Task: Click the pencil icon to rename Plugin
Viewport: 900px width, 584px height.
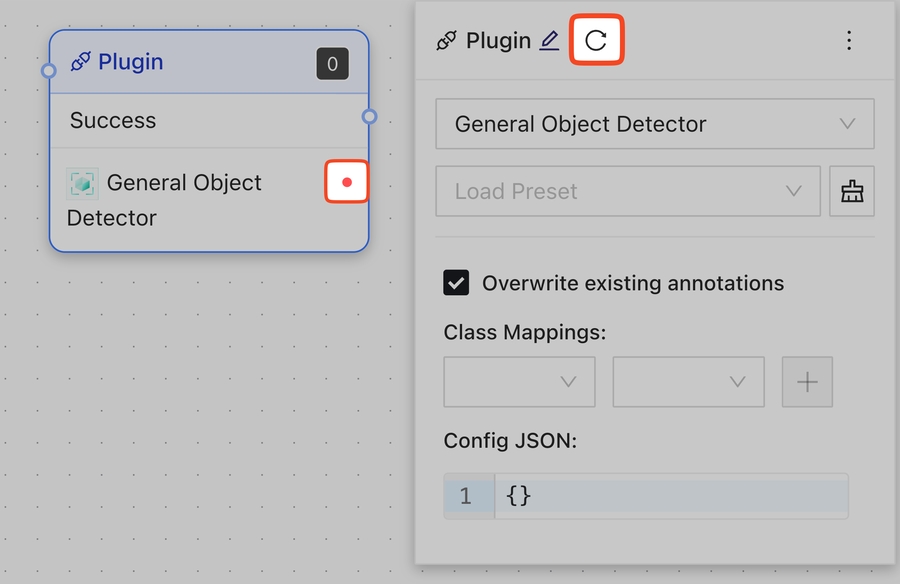Action: pyautogui.click(x=549, y=41)
